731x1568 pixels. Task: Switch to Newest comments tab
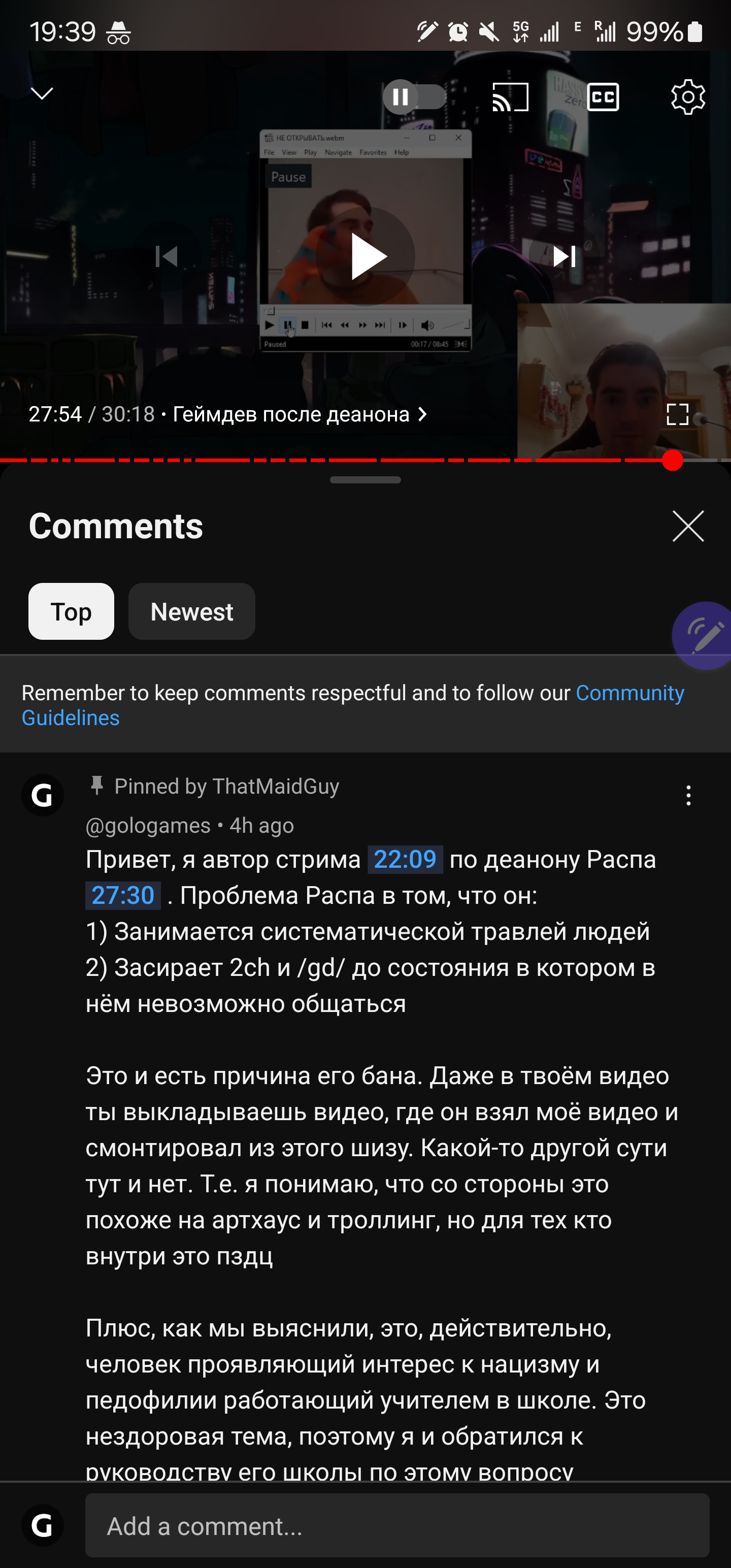tap(192, 611)
